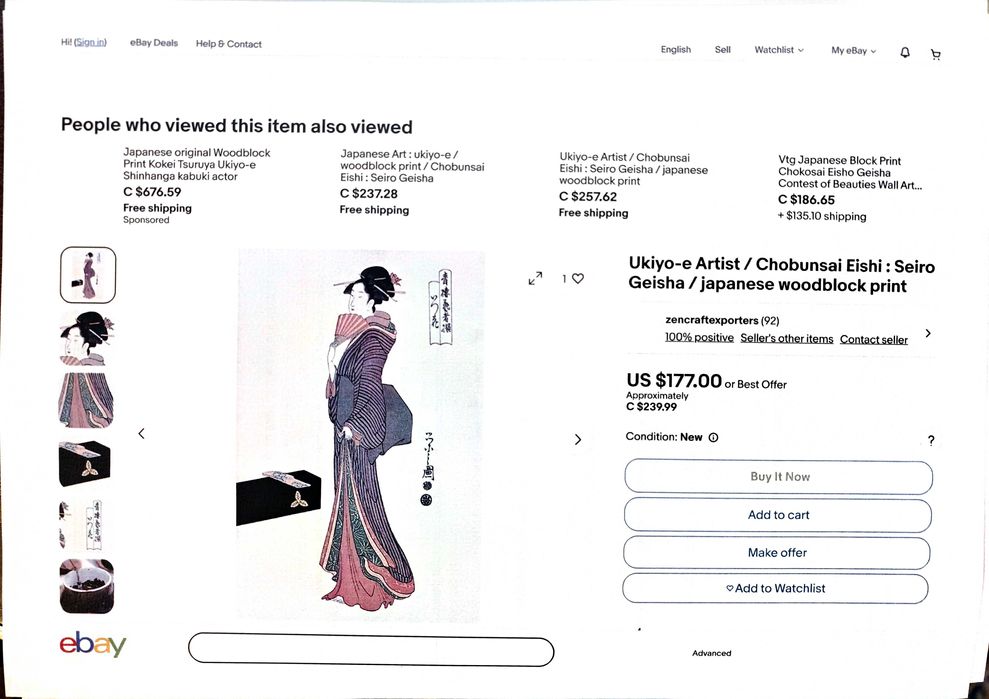The image size is (989, 699).
Task: Click the Buy It Now button
Action: click(x=778, y=477)
